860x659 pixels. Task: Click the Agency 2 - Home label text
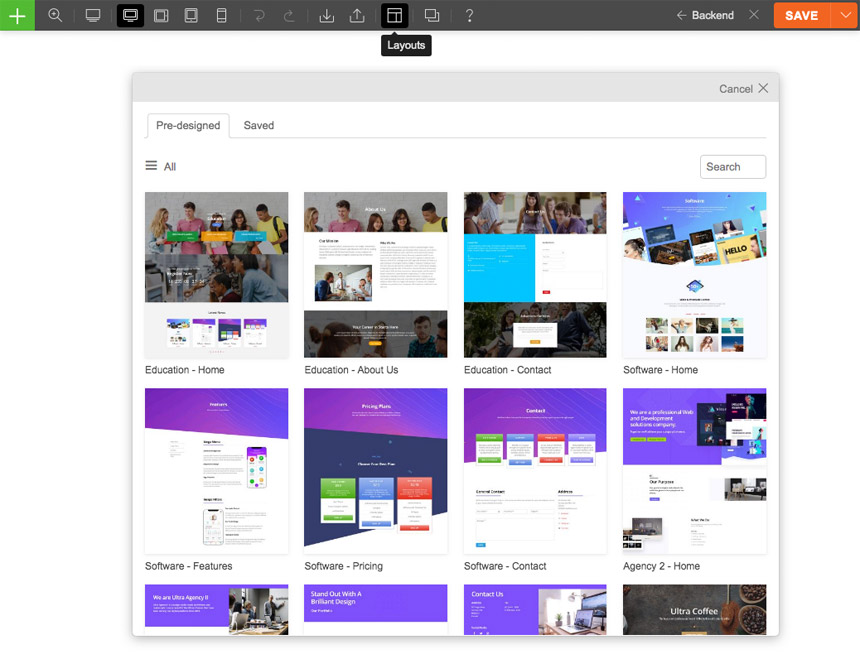[661, 566]
